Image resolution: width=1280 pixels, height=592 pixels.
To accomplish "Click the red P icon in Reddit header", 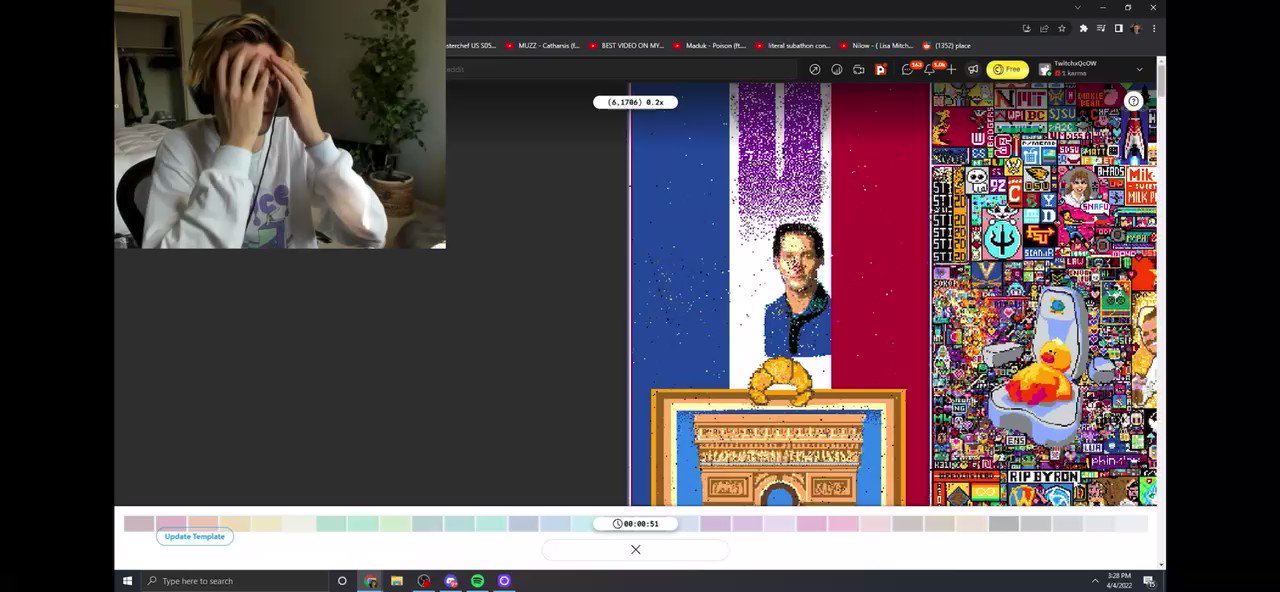I will click(881, 69).
